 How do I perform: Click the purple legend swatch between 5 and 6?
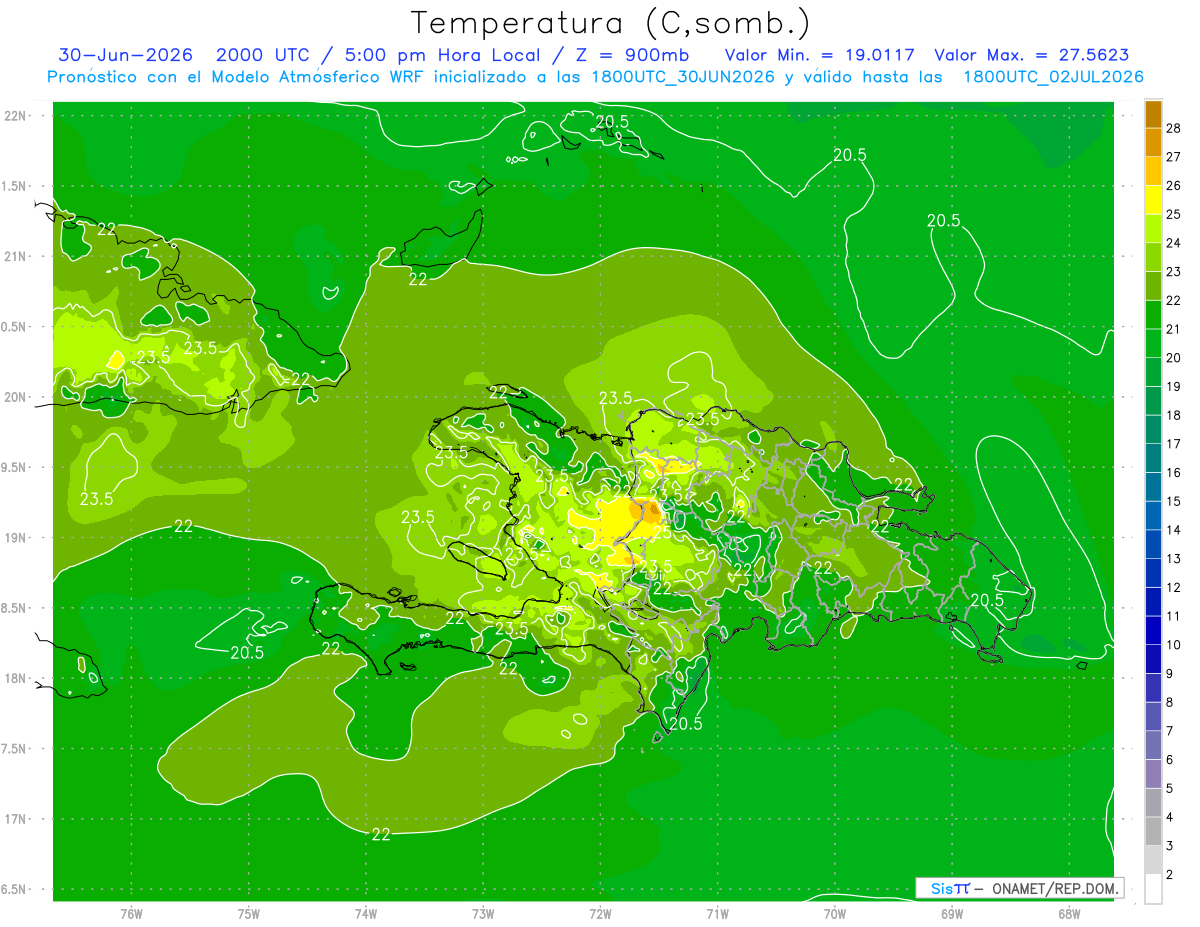(x=1153, y=774)
